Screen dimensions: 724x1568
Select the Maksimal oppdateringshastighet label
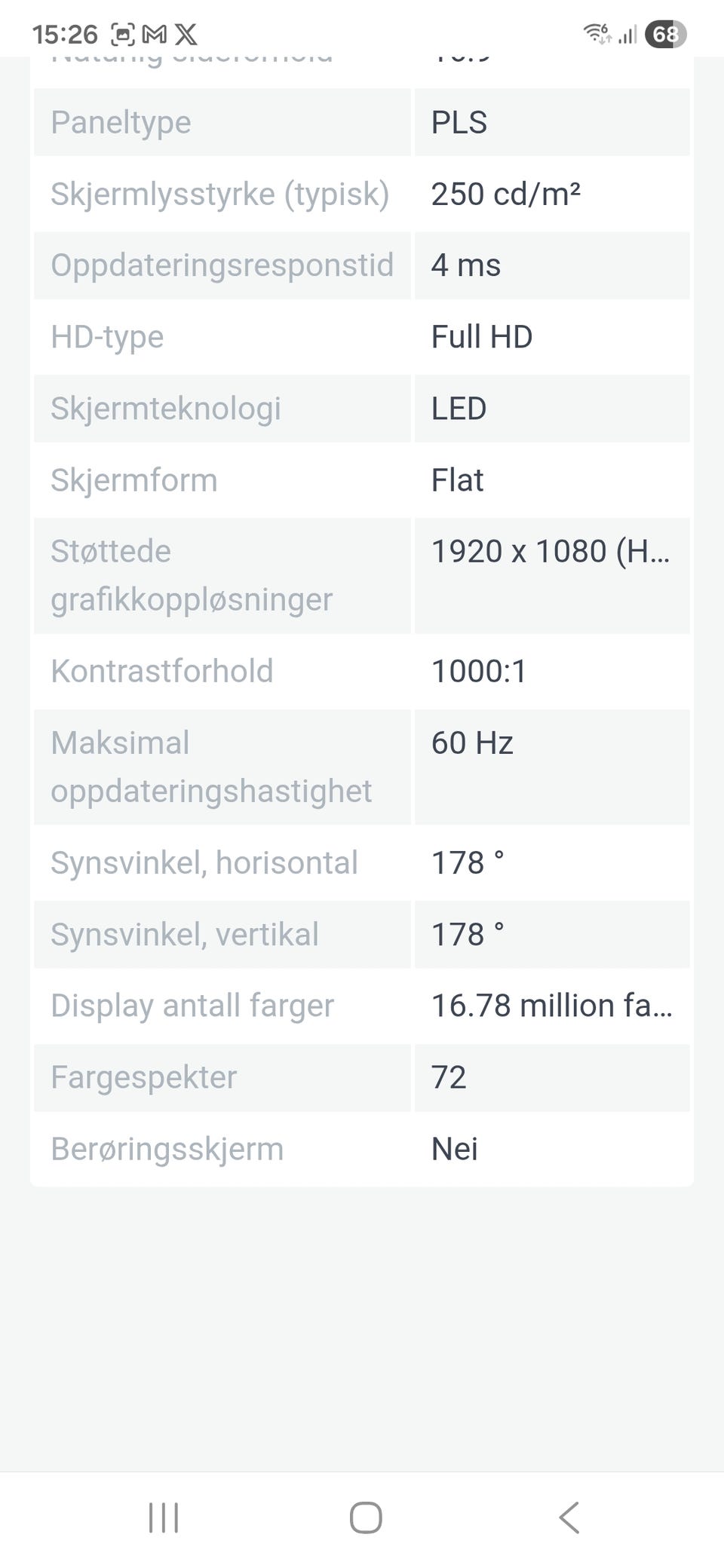pyautogui.click(x=211, y=767)
